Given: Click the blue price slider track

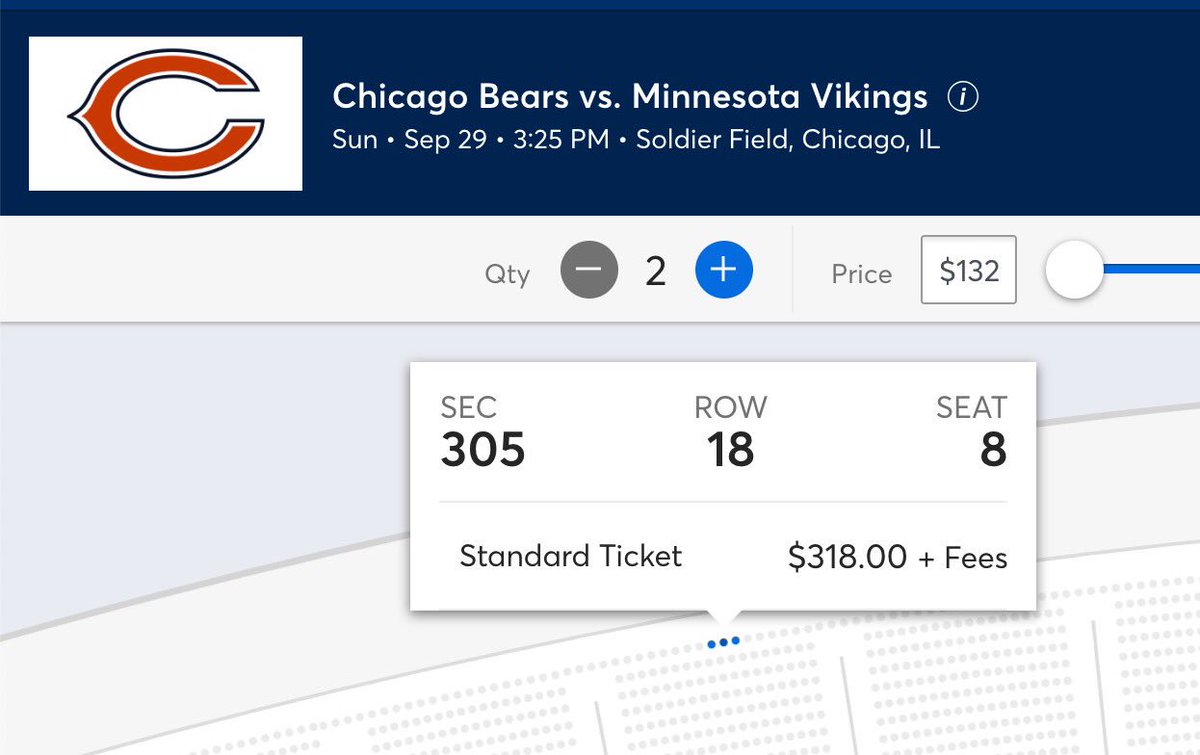Looking at the screenshot, I should [1150, 269].
